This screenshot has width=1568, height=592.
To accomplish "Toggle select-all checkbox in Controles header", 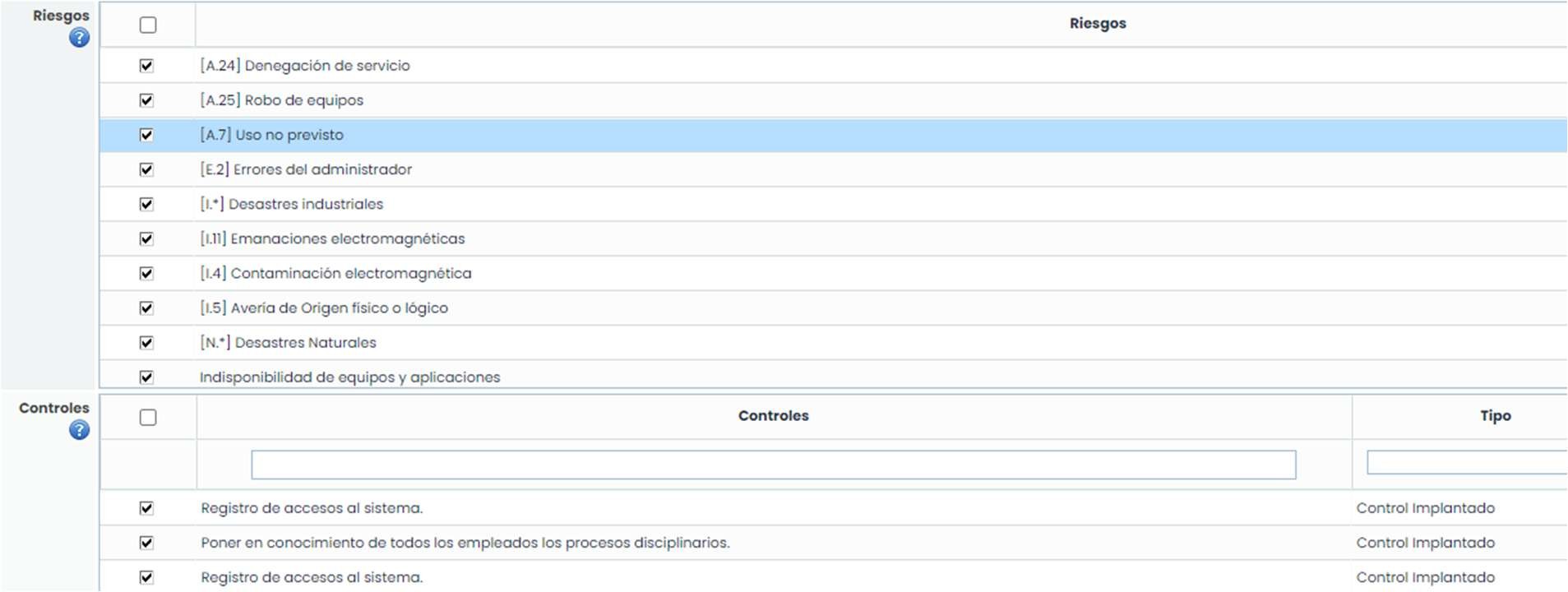I will click(148, 418).
